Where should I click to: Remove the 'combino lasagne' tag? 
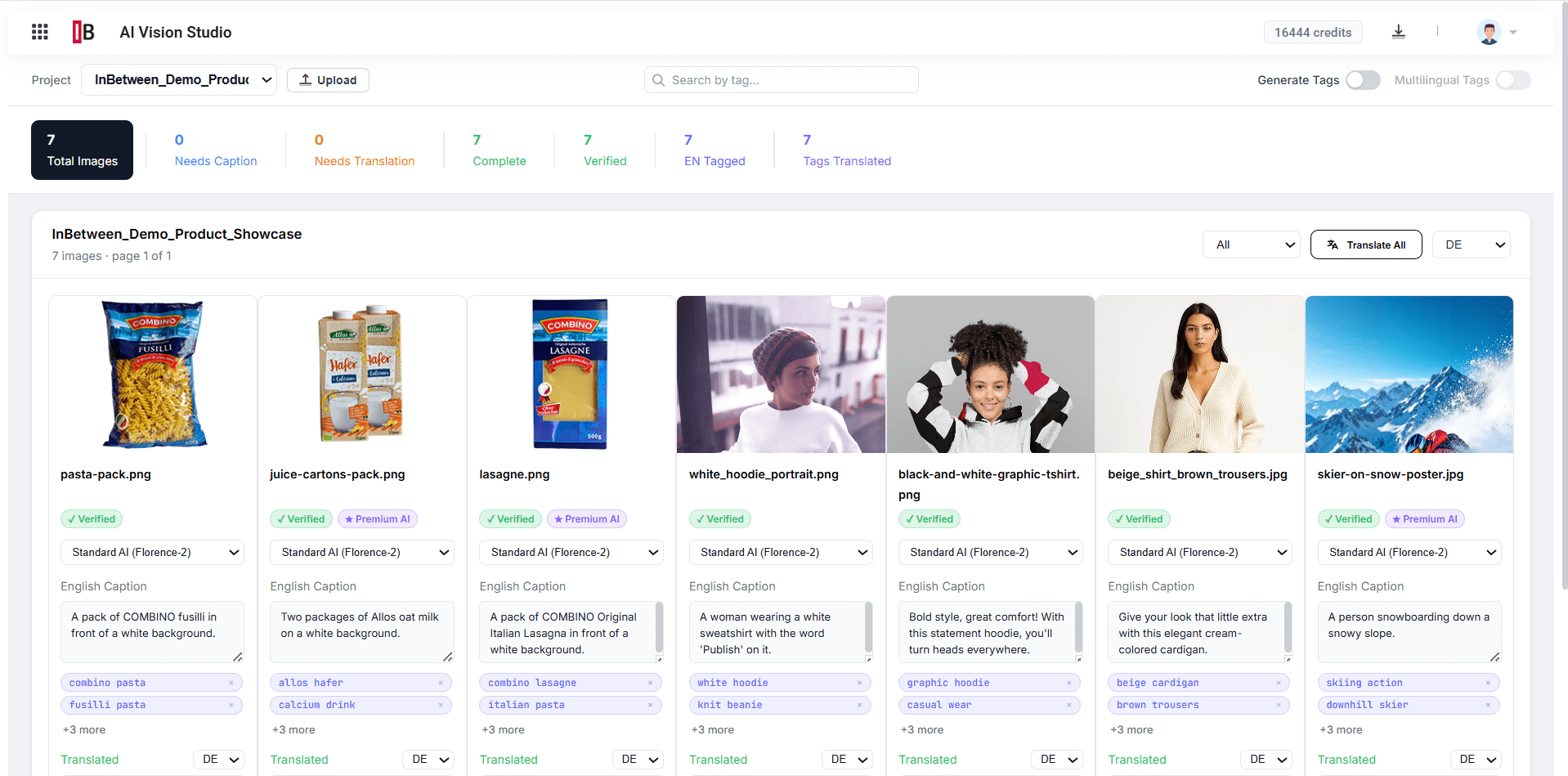coord(651,683)
